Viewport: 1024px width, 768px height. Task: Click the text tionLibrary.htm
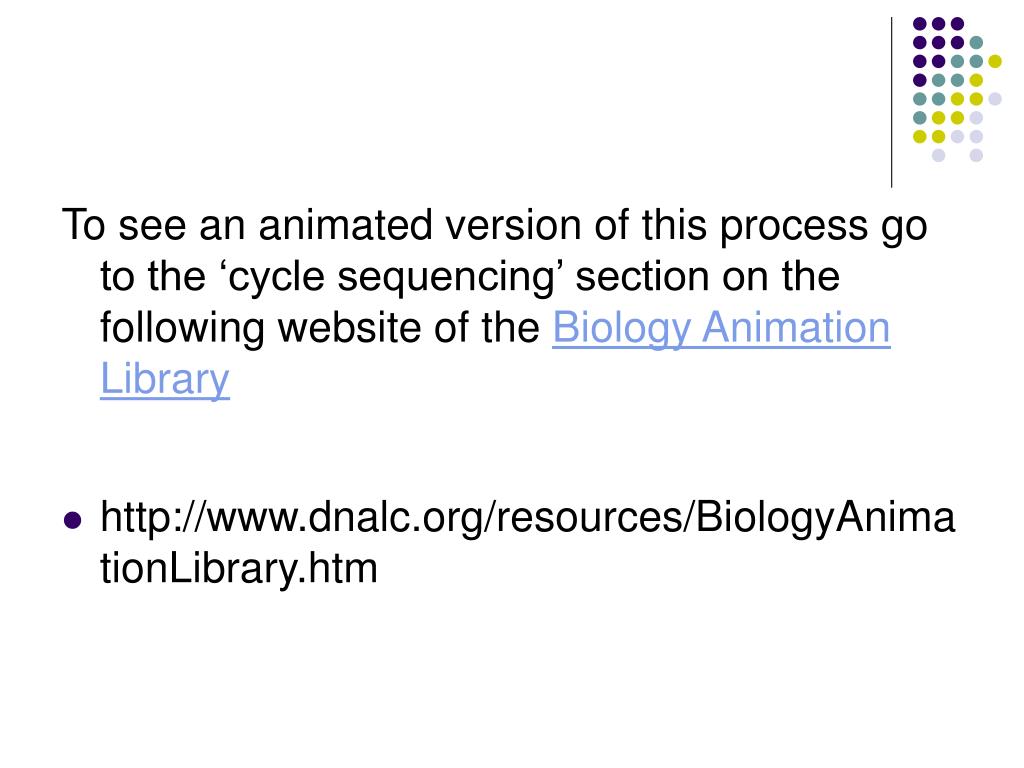pos(238,568)
